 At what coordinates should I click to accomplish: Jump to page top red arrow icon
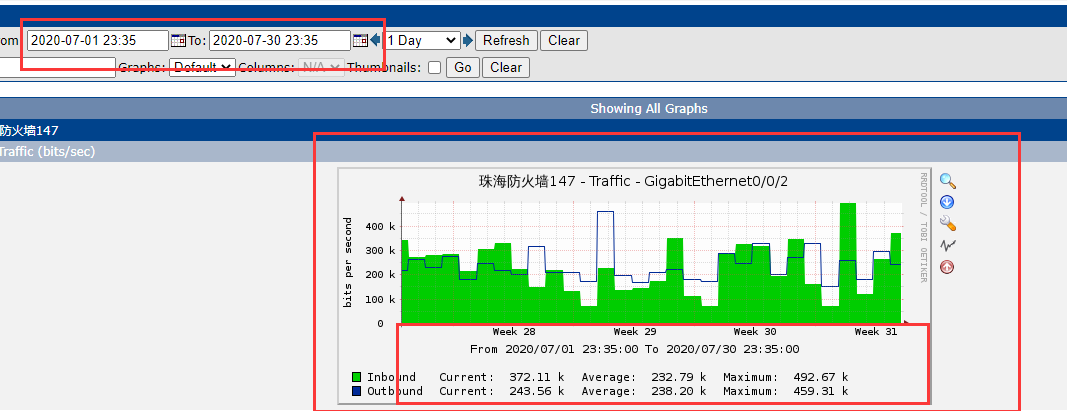947,267
